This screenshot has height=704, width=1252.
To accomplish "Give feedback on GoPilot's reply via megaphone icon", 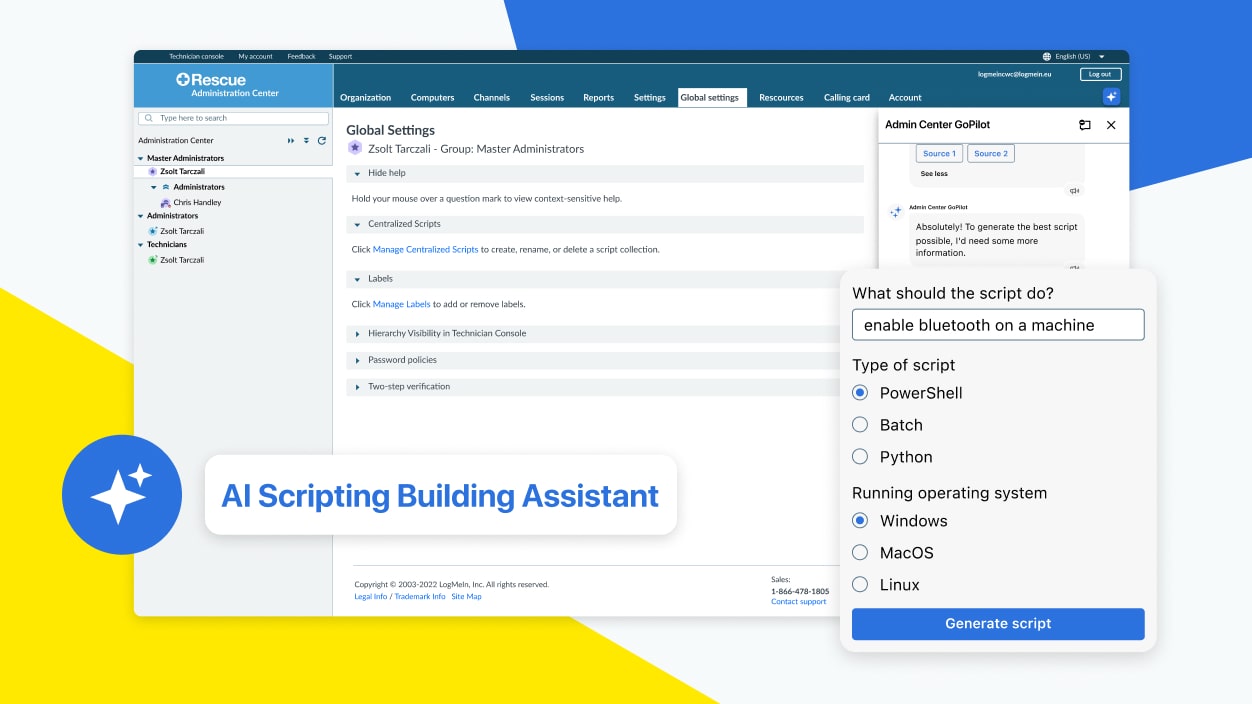I will click(1075, 189).
